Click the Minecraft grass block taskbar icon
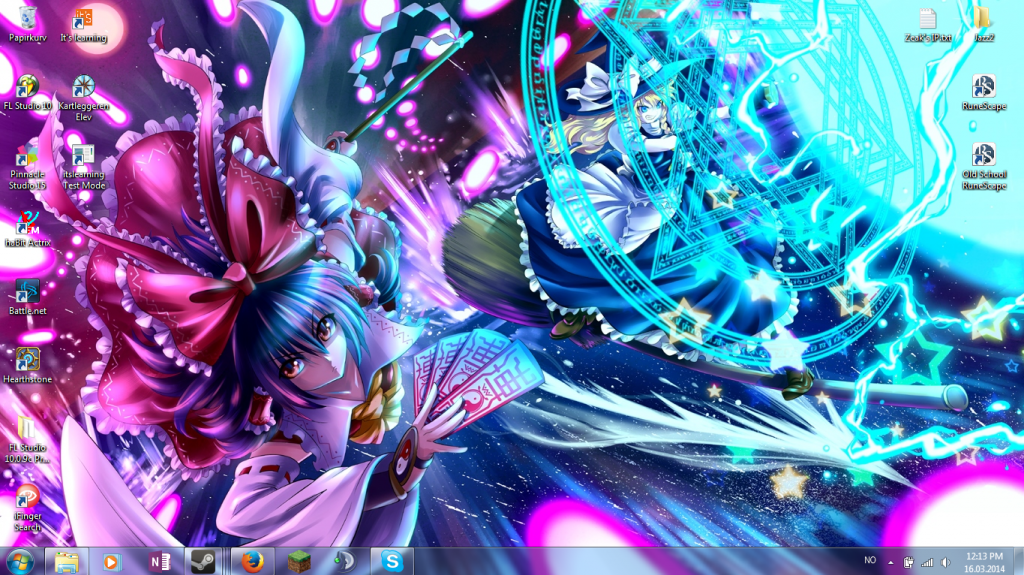Image resolution: width=1024 pixels, height=575 pixels. [296, 561]
